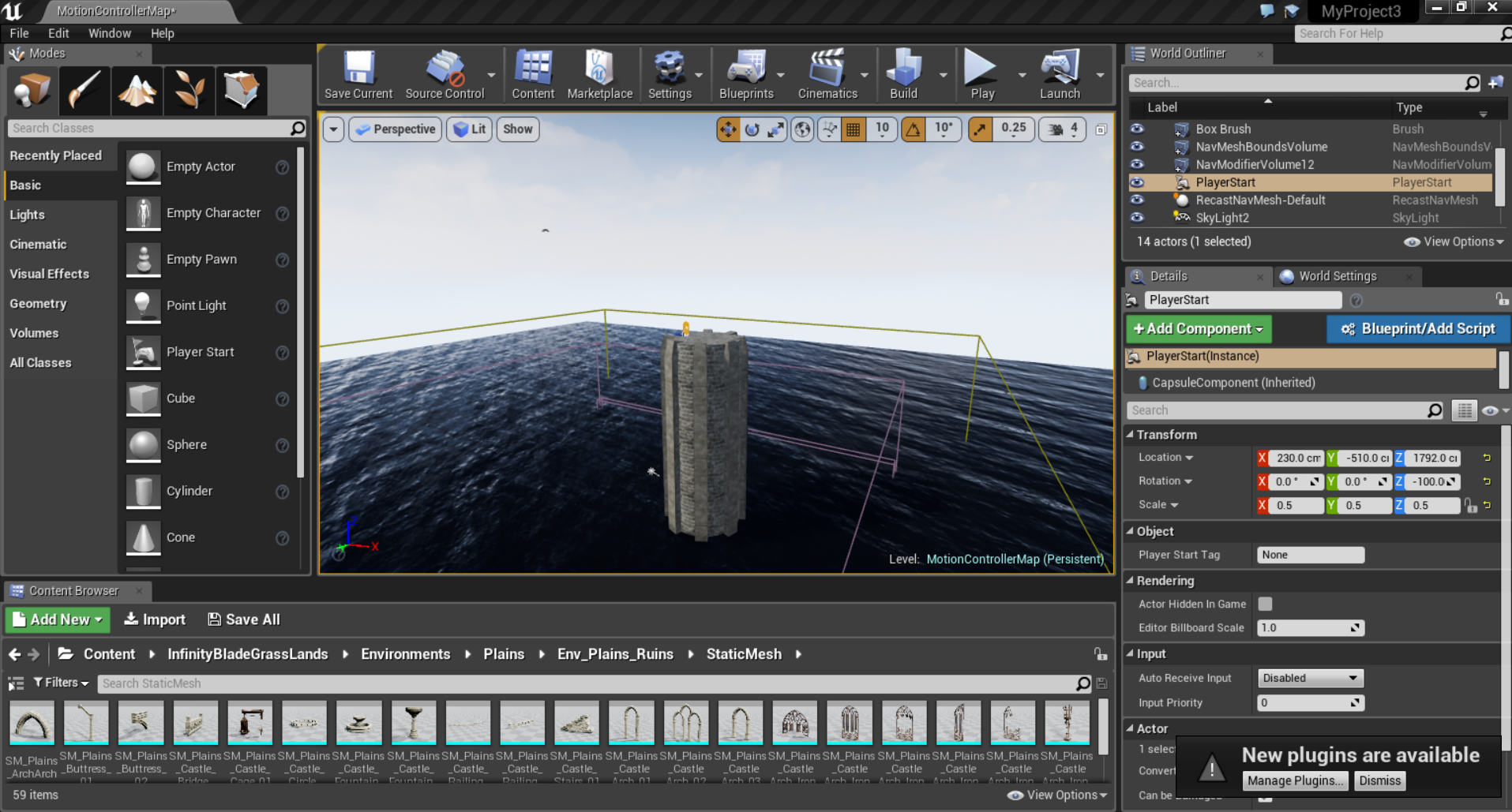Viewport: 1512px width, 812px height.
Task: Select the Lights category
Action: tap(27, 215)
